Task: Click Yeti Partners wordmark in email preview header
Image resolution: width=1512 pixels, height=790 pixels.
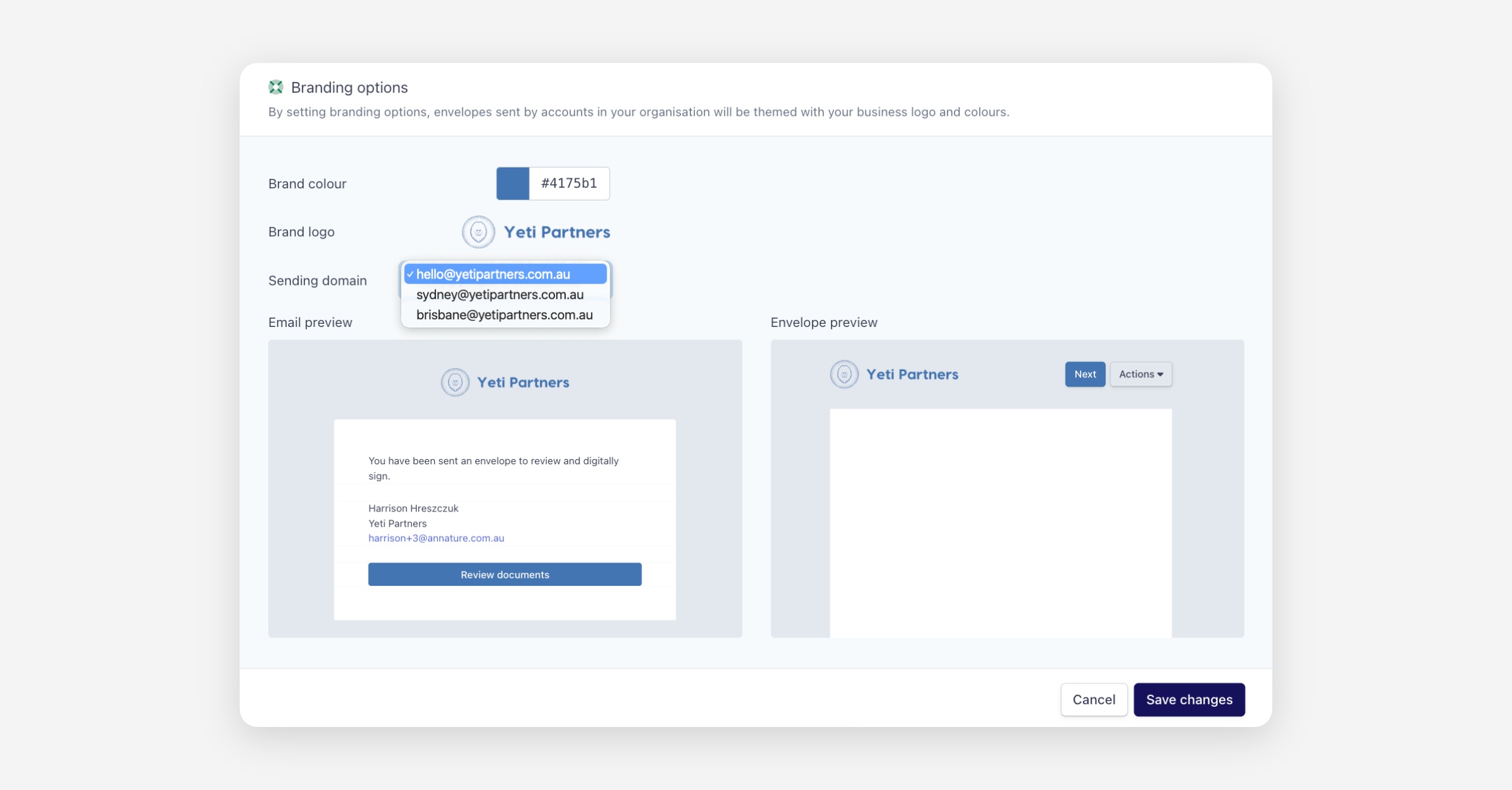Action: pyautogui.click(x=523, y=382)
